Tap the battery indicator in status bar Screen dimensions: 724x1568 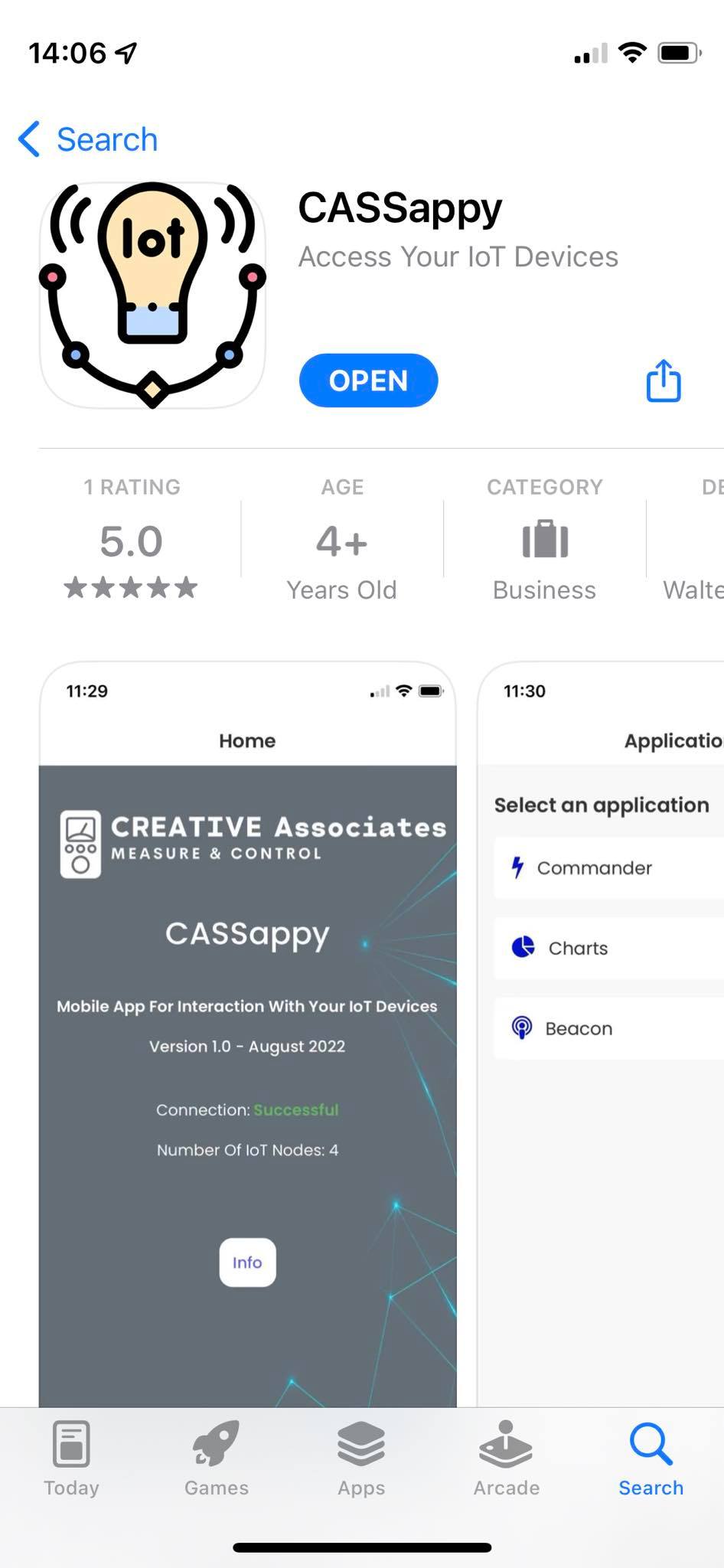click(680, 53)
